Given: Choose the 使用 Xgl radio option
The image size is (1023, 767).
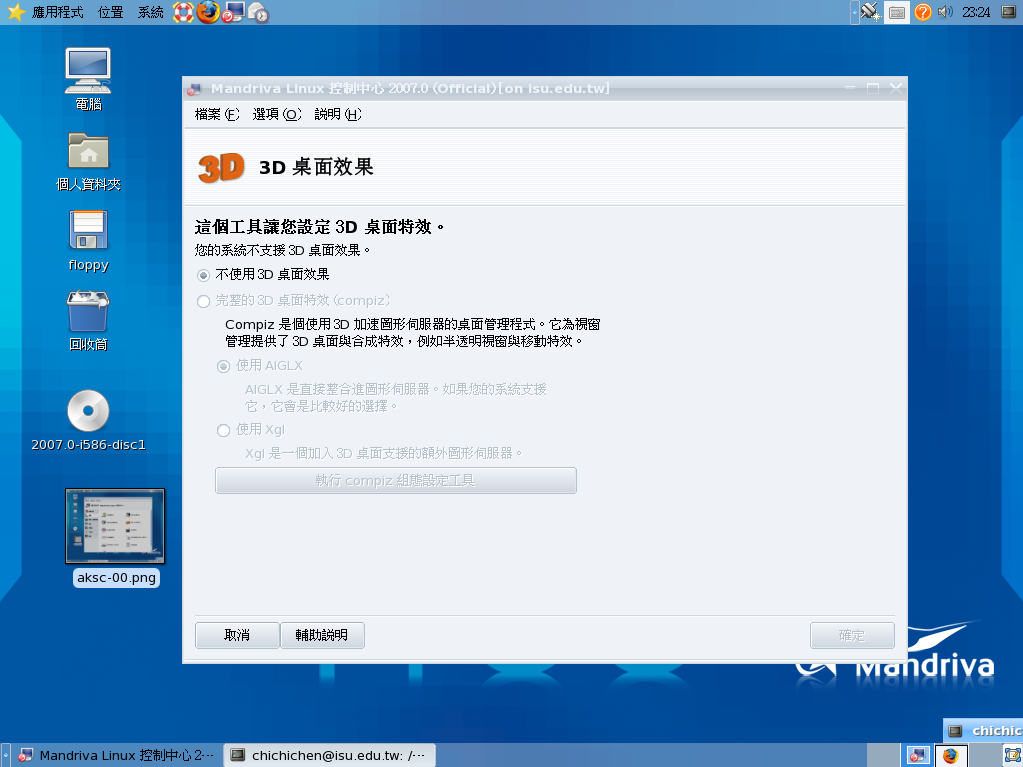Looking at the screenshot, I should coord(223,430).
